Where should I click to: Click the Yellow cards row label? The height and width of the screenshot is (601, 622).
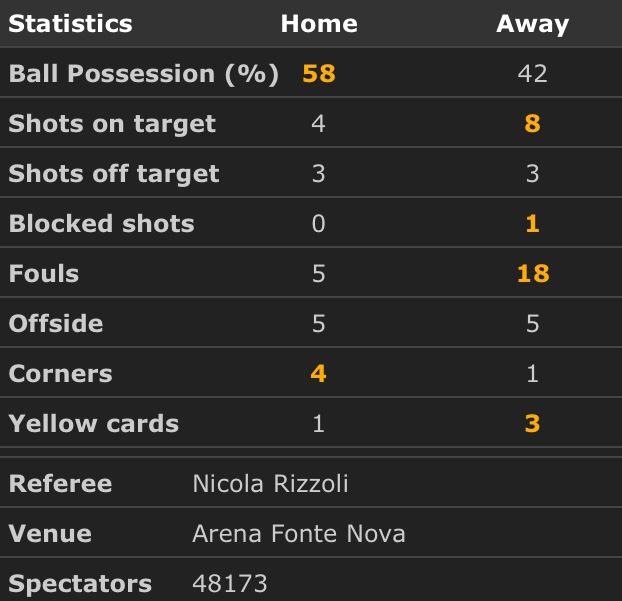coord(93,424)
